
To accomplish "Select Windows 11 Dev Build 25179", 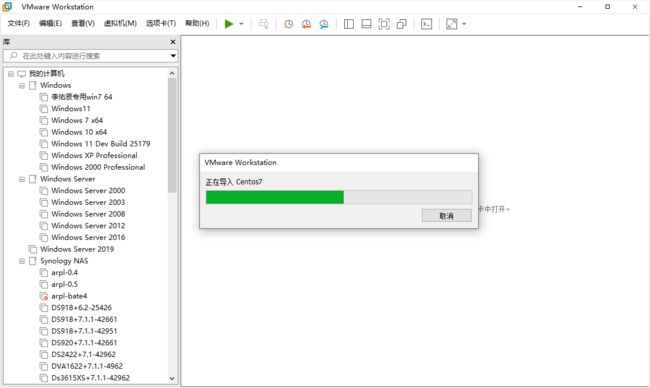I will coord(101,144).
